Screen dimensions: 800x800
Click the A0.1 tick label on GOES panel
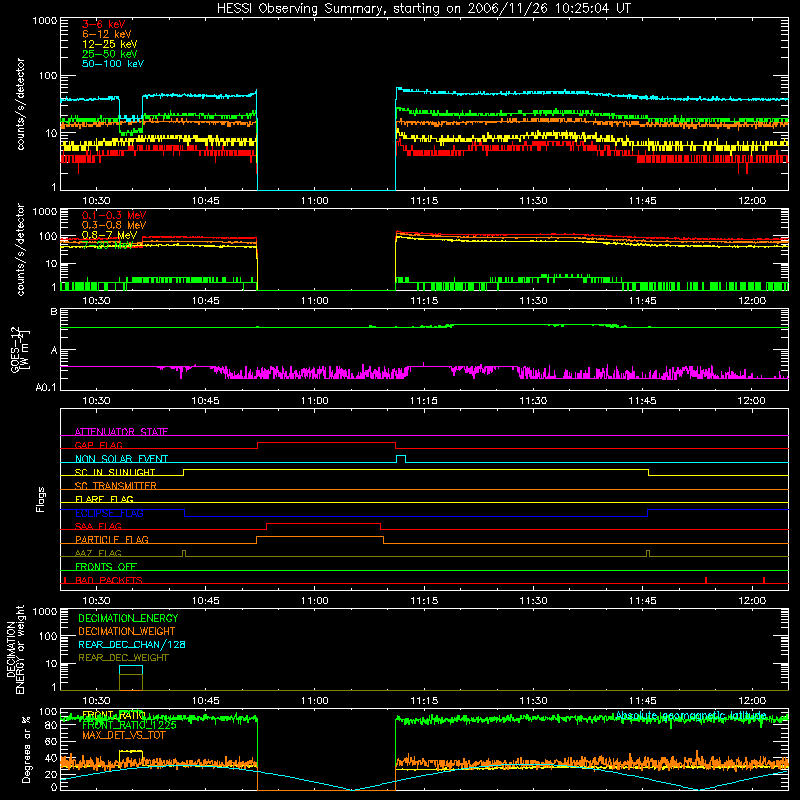pos(46,387)
